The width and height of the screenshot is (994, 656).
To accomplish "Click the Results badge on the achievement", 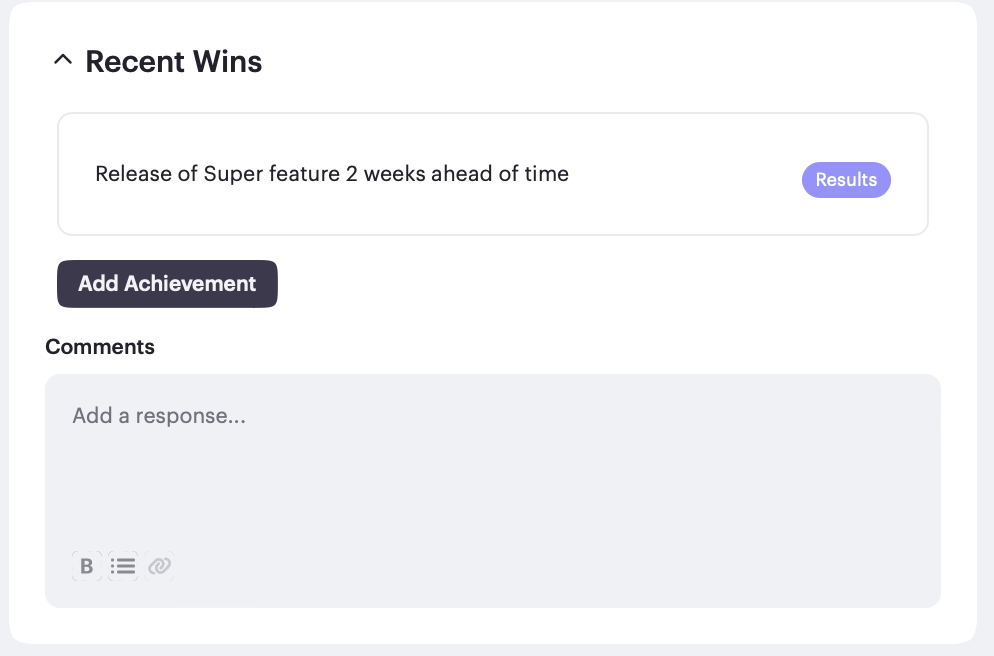I will click(x=846, y=180).
